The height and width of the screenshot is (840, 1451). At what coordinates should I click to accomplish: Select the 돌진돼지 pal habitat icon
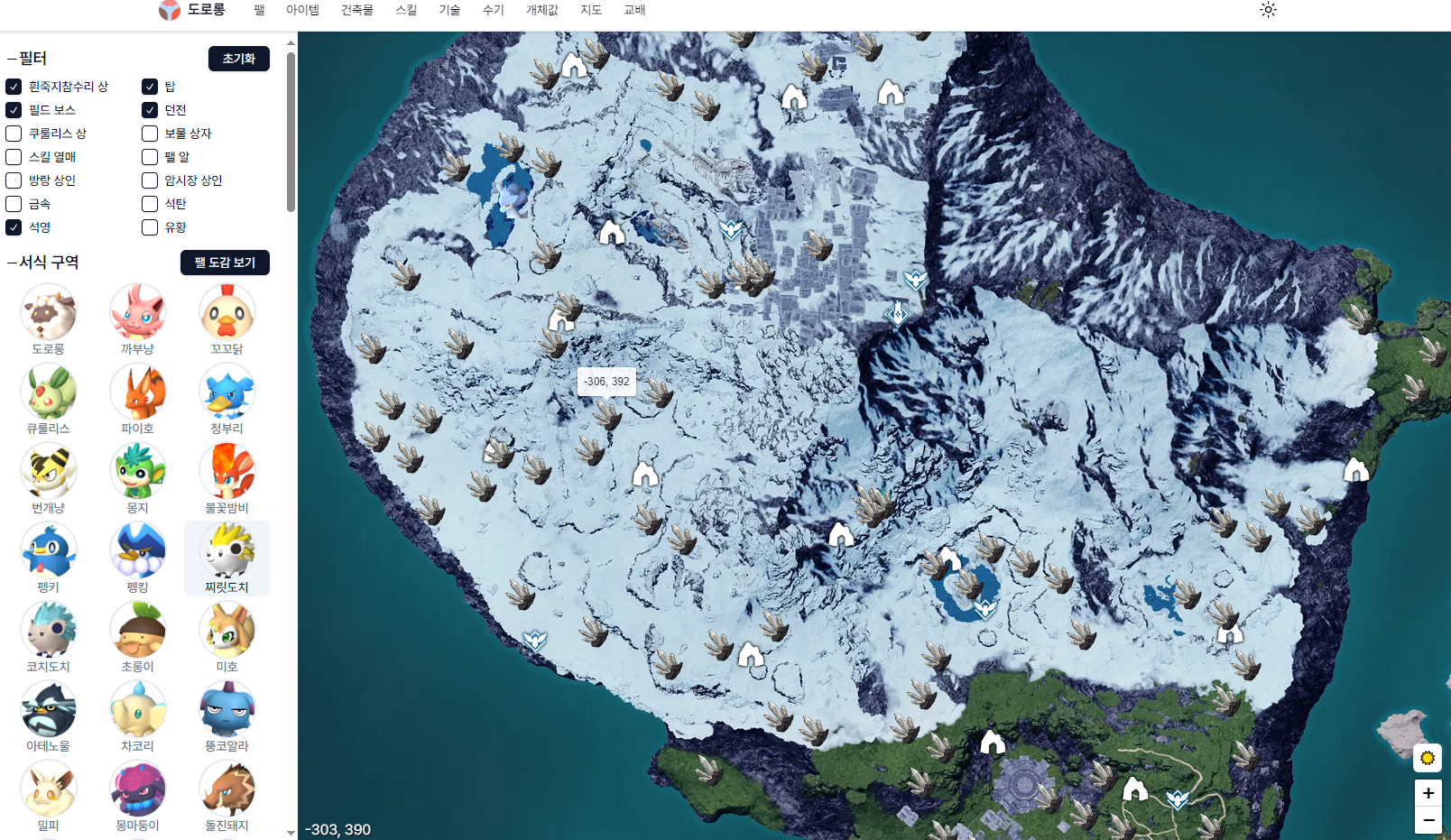227,789
